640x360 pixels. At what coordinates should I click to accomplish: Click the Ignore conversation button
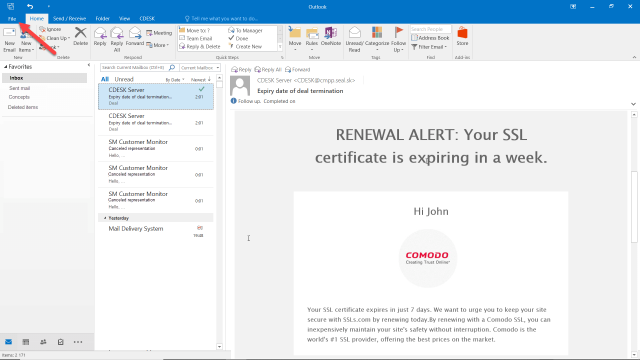coord(50,29)
